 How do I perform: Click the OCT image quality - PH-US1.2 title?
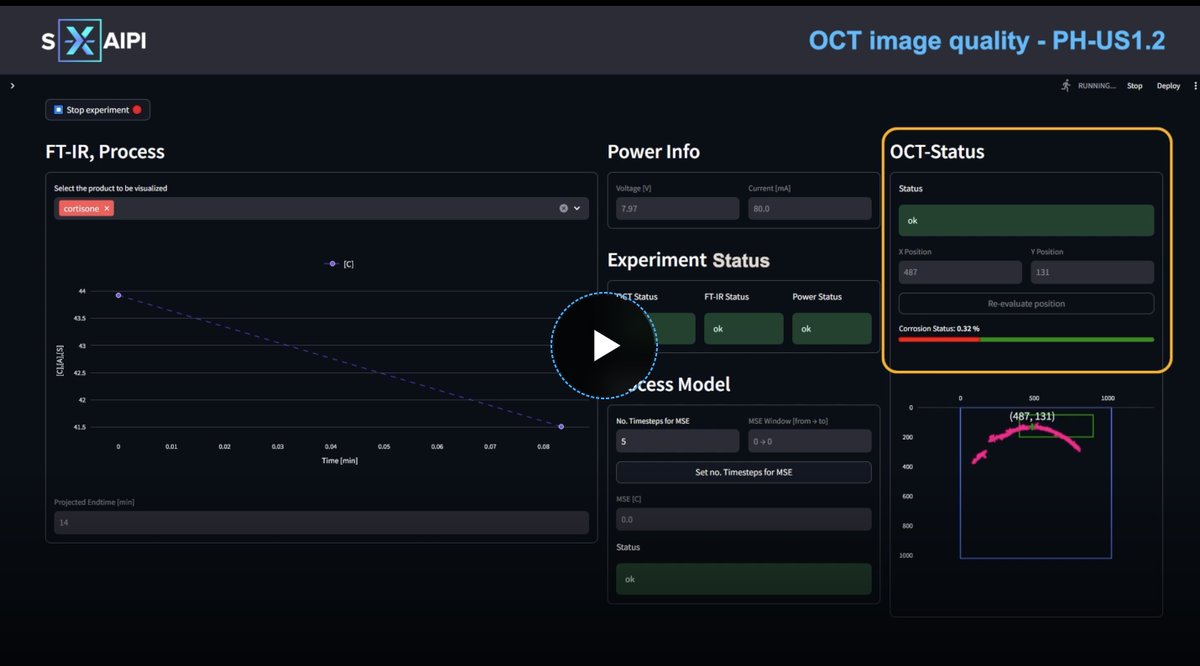pyautogui.click(x=987, y=41)
